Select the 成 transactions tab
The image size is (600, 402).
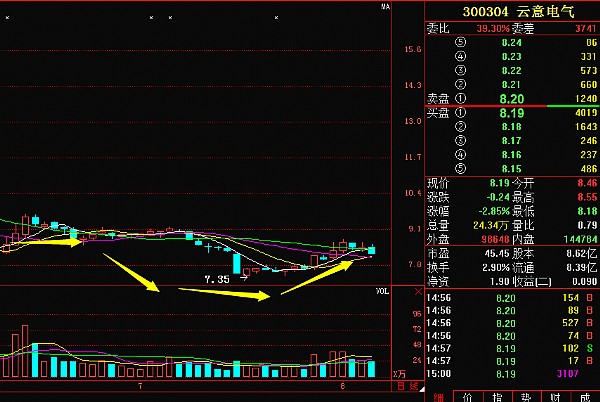click(x=584, y=397)
